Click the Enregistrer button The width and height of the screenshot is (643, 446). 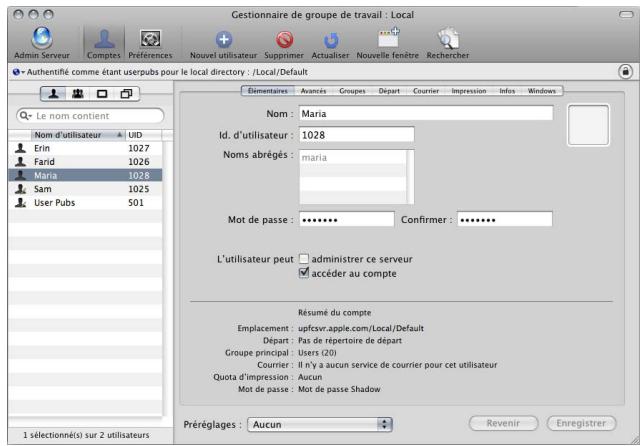[x=581, y=423]
